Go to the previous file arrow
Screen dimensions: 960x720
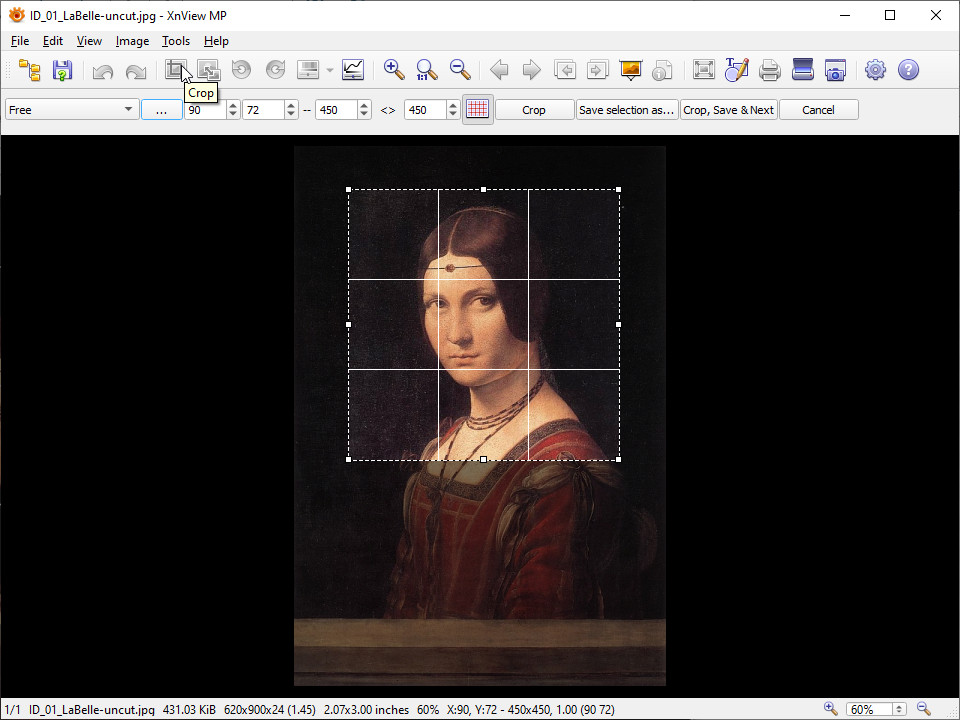pyautogui.click(x=500, y=70)
